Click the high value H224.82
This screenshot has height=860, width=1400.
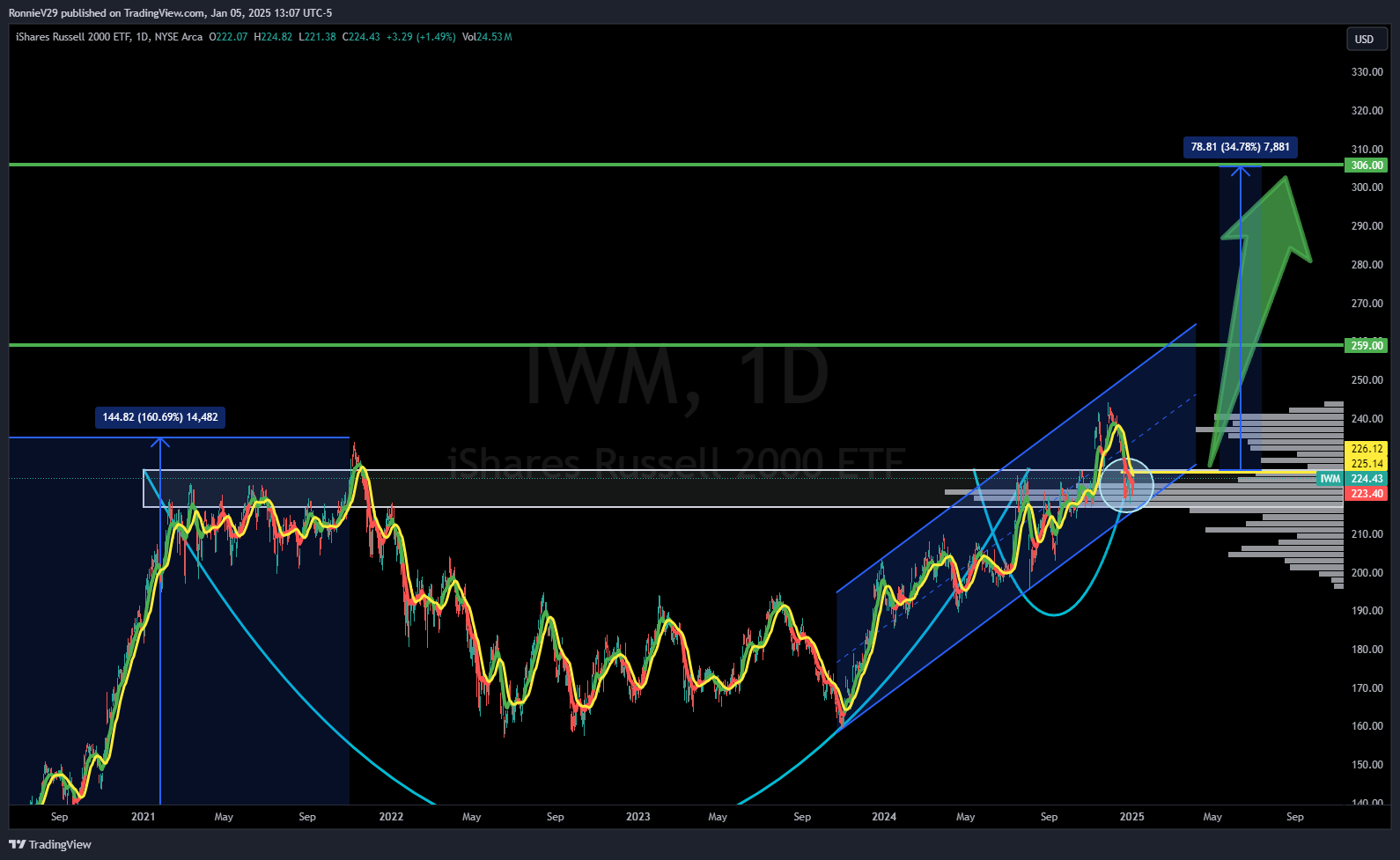point(273,37)
